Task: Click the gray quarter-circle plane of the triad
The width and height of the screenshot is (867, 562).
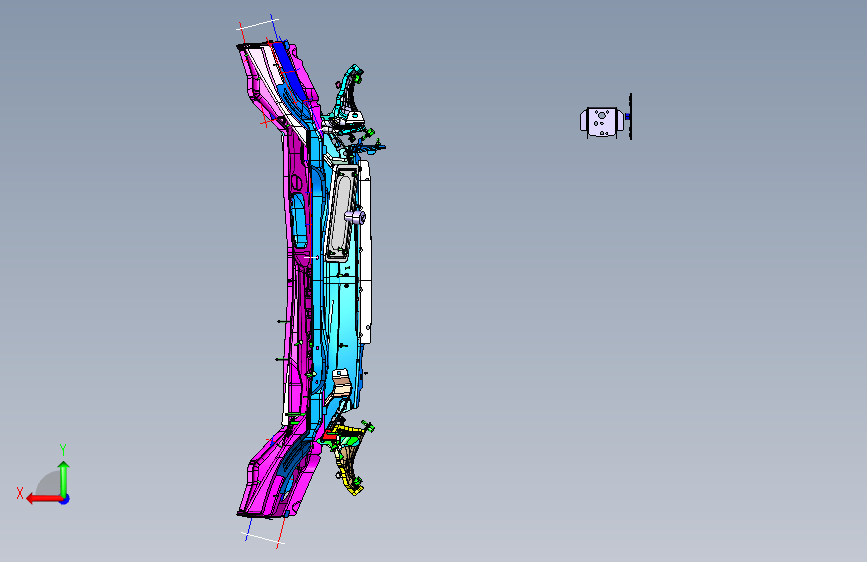Action: 49,484
